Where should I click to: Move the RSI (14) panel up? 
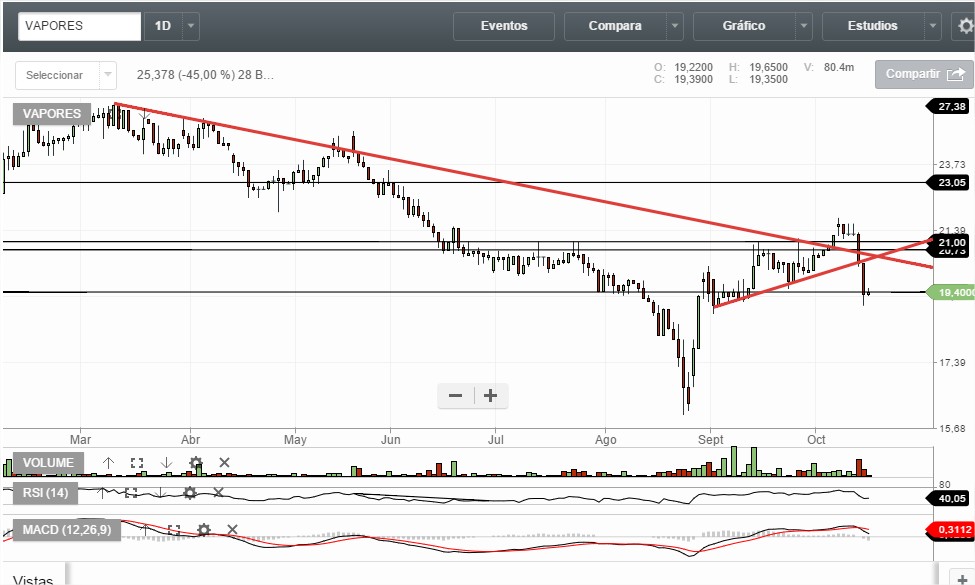click(102, 493)
